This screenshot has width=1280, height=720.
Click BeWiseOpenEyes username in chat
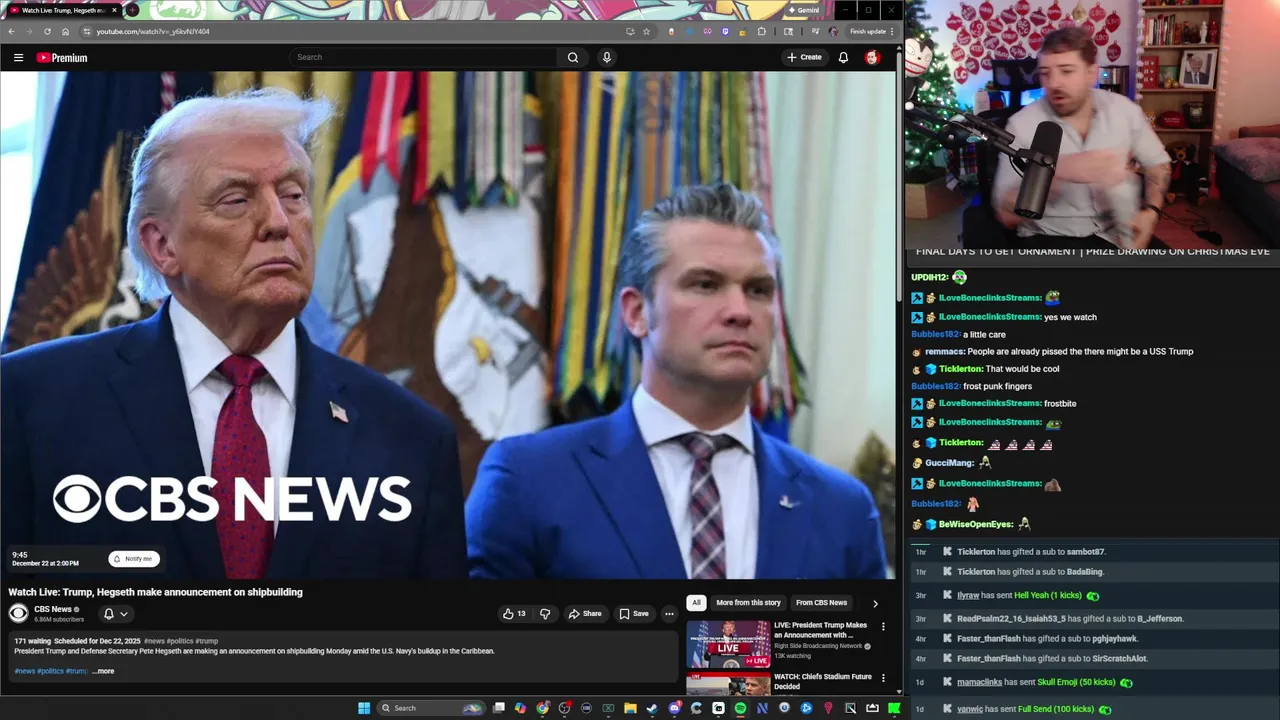(x=976, y=524)
